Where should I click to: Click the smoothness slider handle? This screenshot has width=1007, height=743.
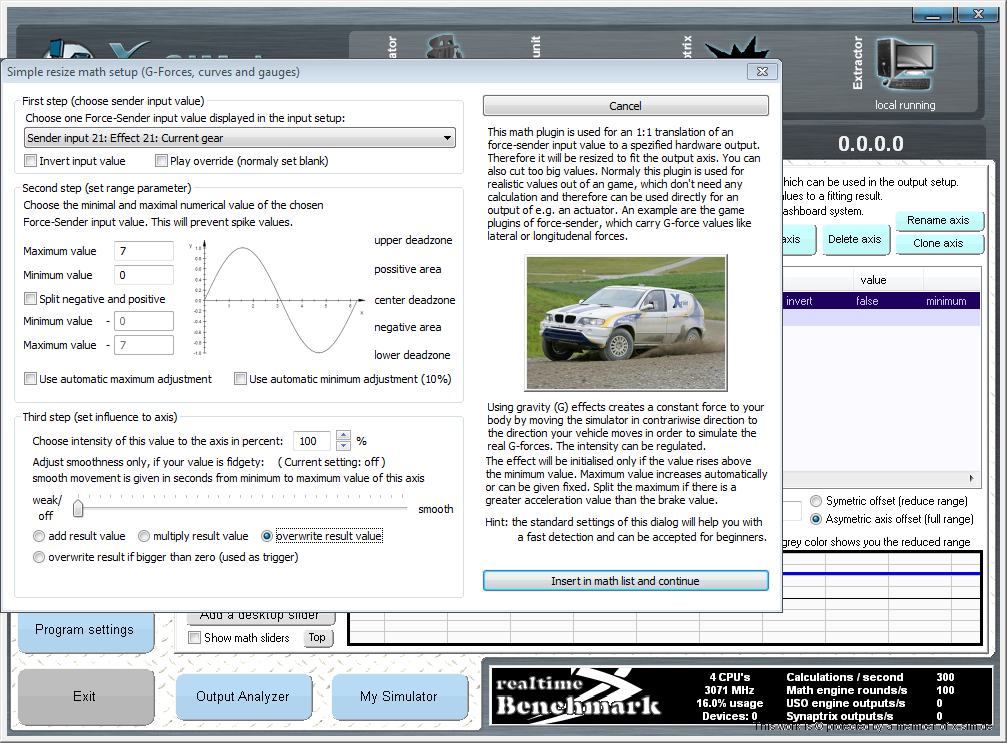click(78, 509)
